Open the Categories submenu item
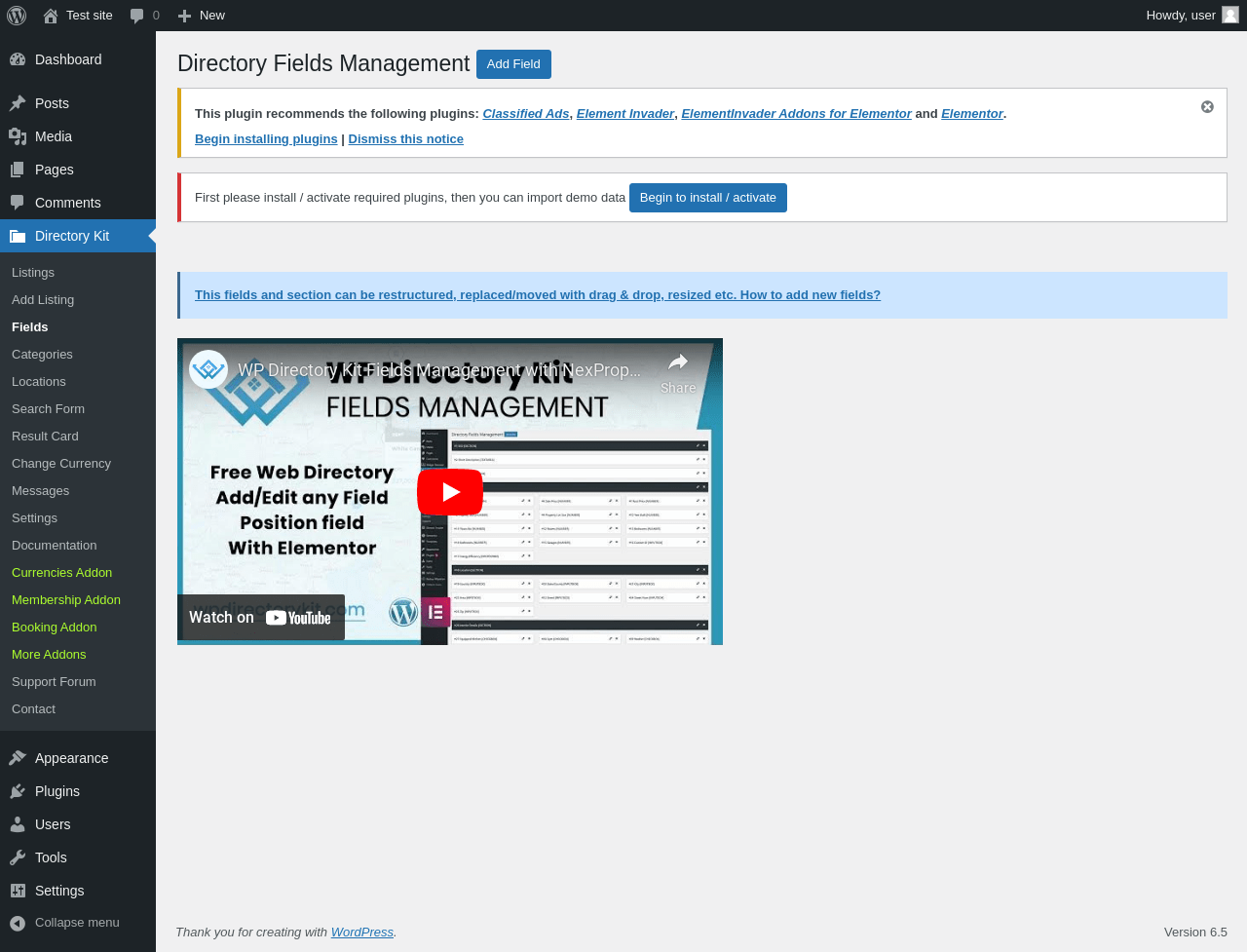Image resolution: width=1247 pixels, height=952 pixels. point(42,355)
